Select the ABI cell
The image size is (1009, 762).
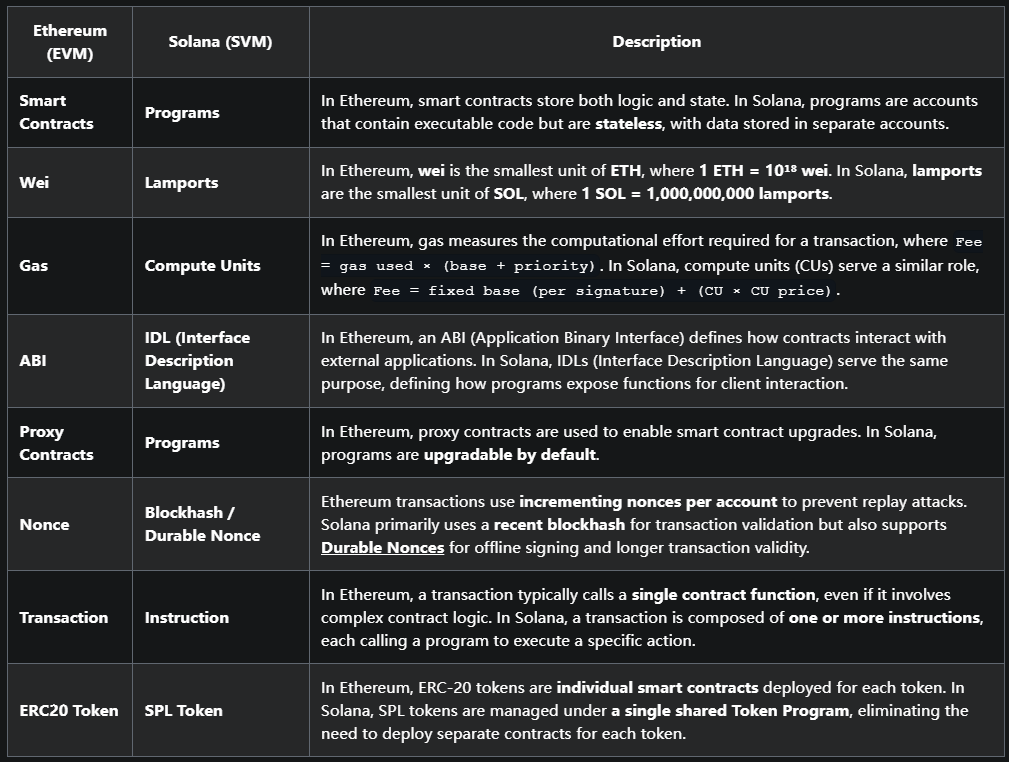(33, 361)
